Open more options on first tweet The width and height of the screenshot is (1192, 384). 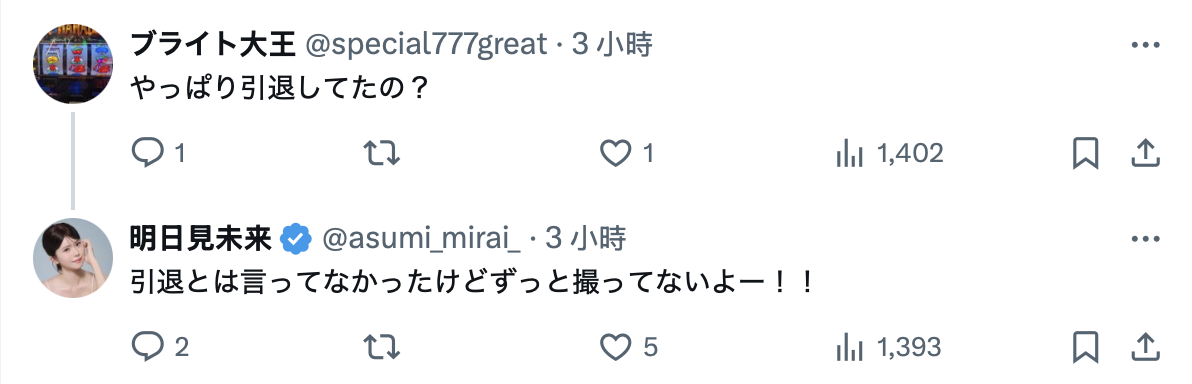coord(1145,46)
